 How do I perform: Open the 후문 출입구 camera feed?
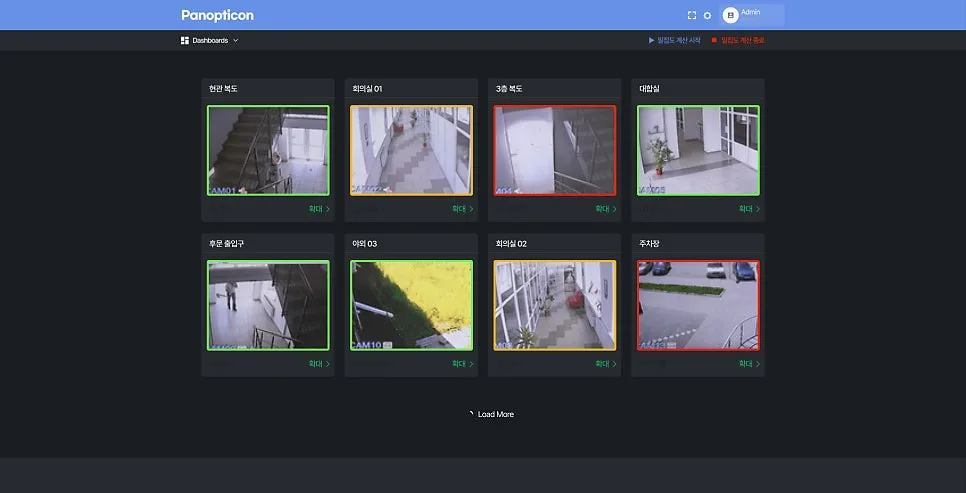point(268,305)
